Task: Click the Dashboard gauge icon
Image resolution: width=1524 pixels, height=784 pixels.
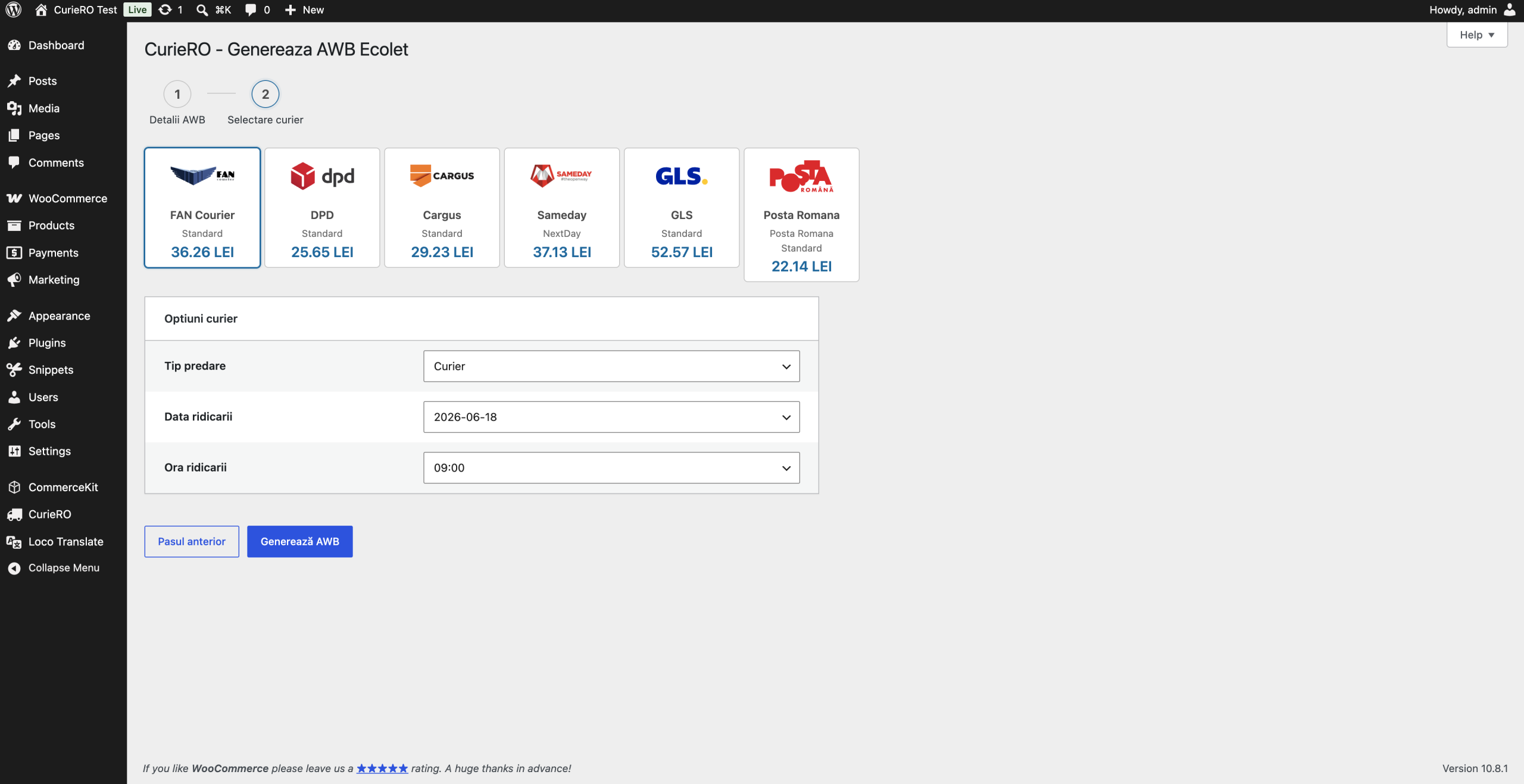Action: tap(14, 45)
